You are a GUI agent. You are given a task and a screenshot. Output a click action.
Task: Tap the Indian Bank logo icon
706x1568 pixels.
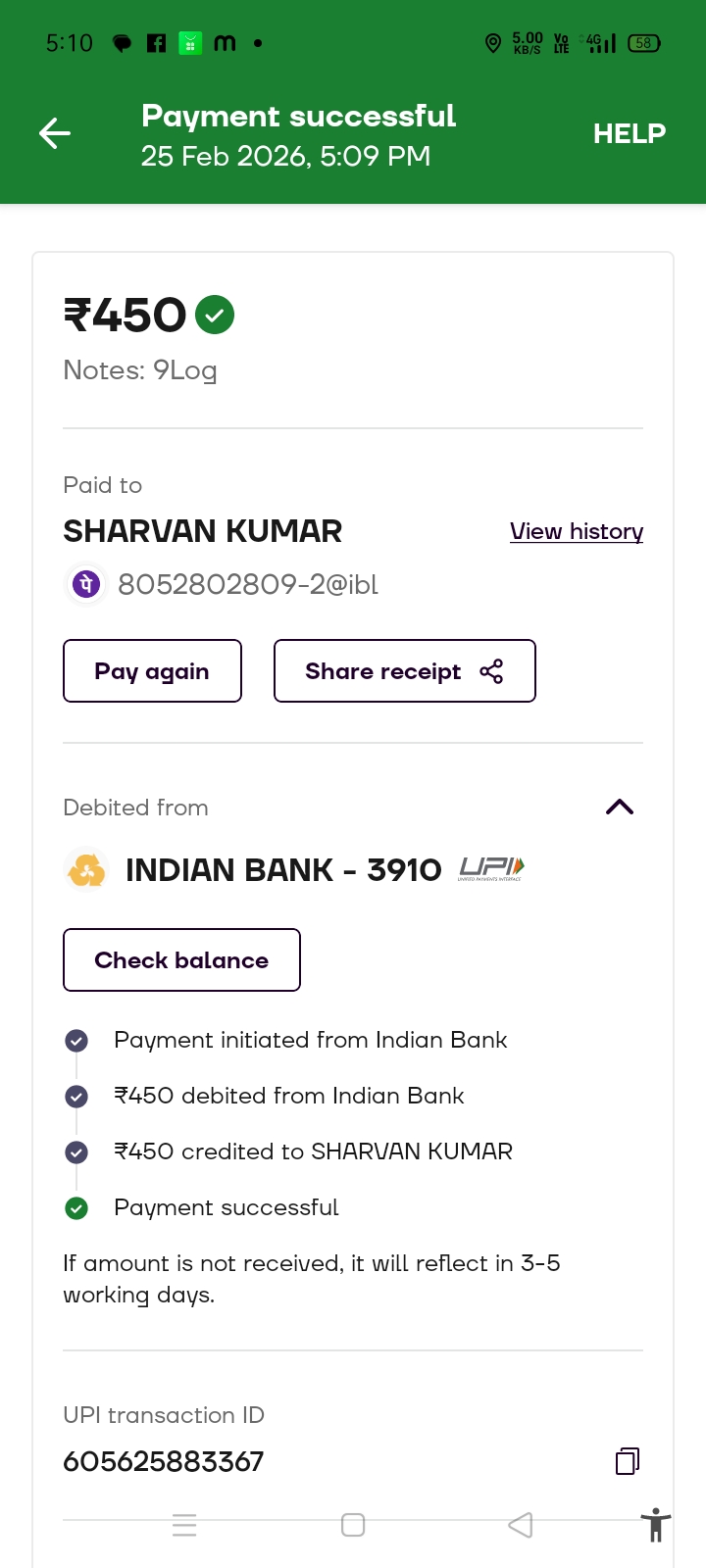(86, 869)
